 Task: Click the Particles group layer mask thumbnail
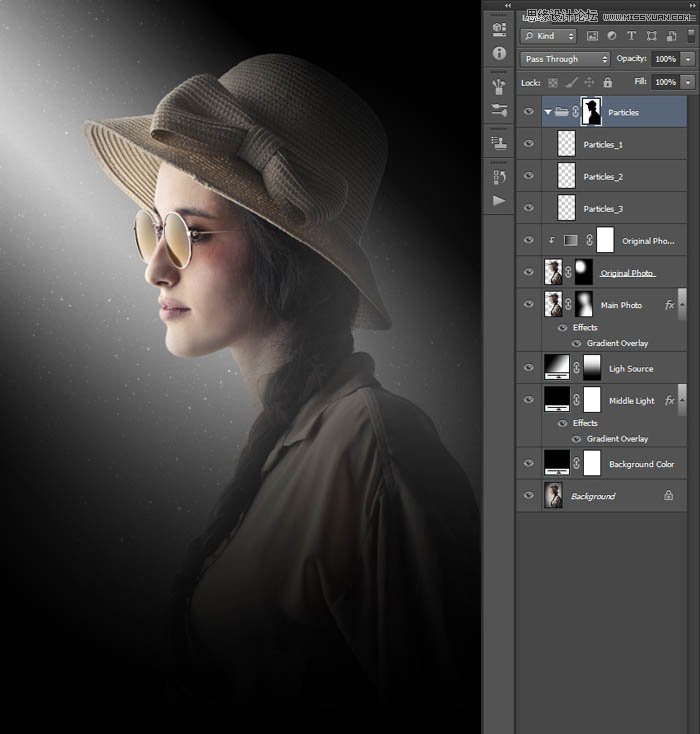591,112
